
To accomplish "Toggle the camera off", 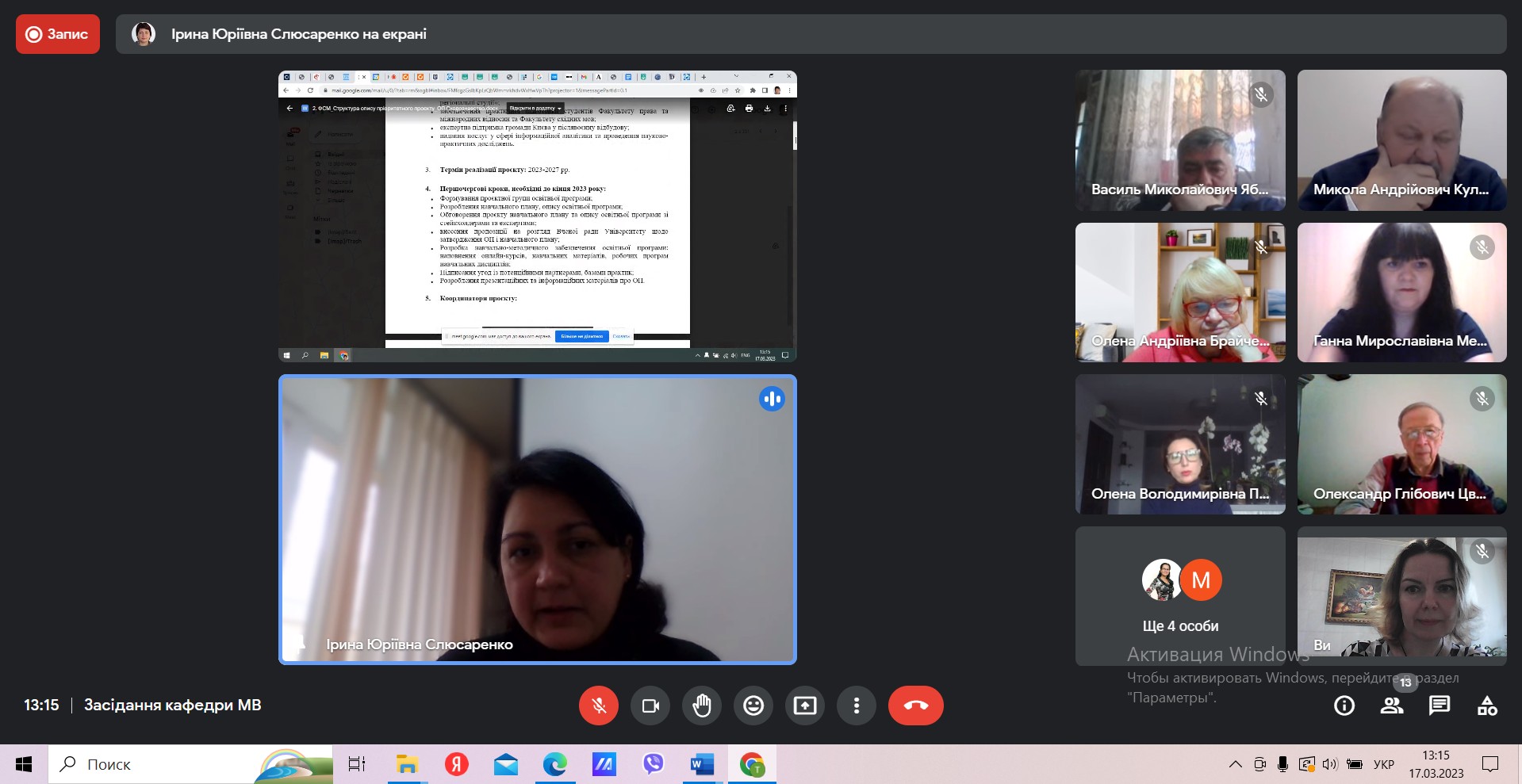I will click(x=650, y=706).
